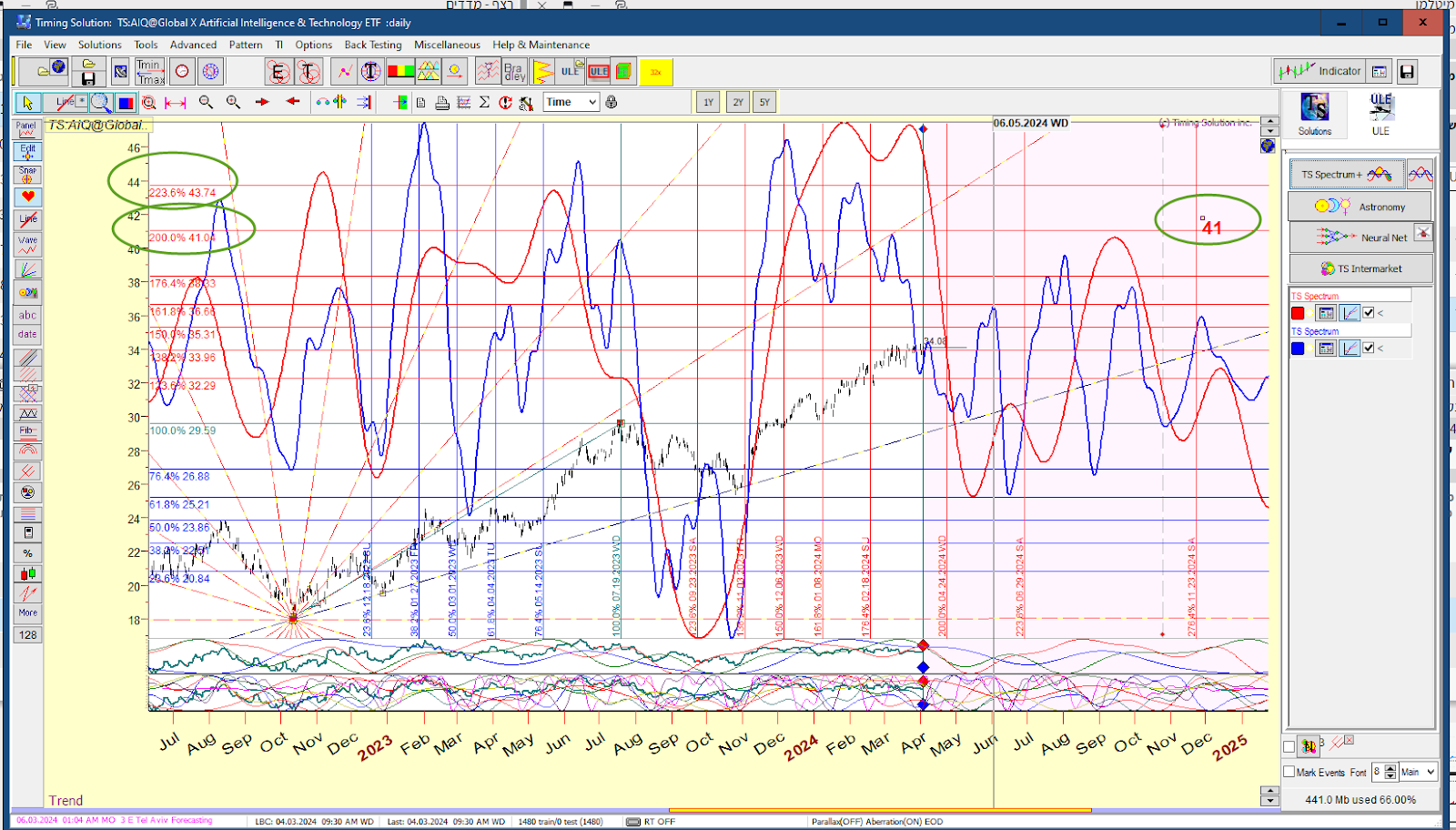Click the red left arrow icon
Viewport: 1456px width, 830px height.
(292, 102)
